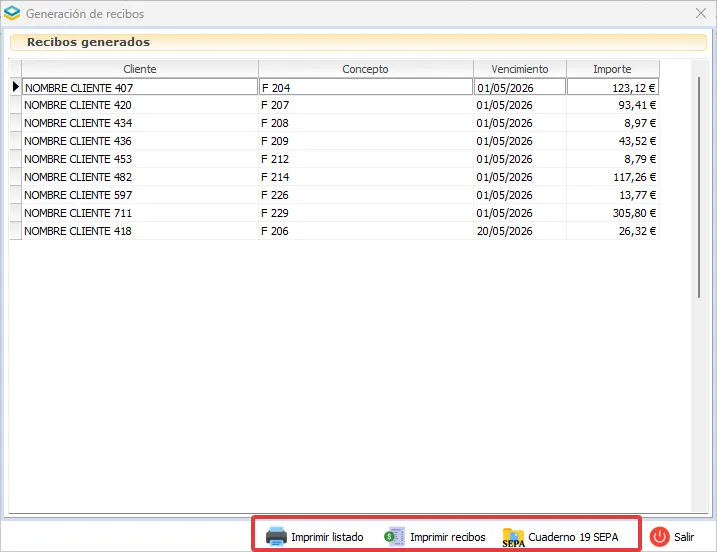717x552 pixels.
Task: Click the amount 13,77 € cell
Action: click(613, 195)
